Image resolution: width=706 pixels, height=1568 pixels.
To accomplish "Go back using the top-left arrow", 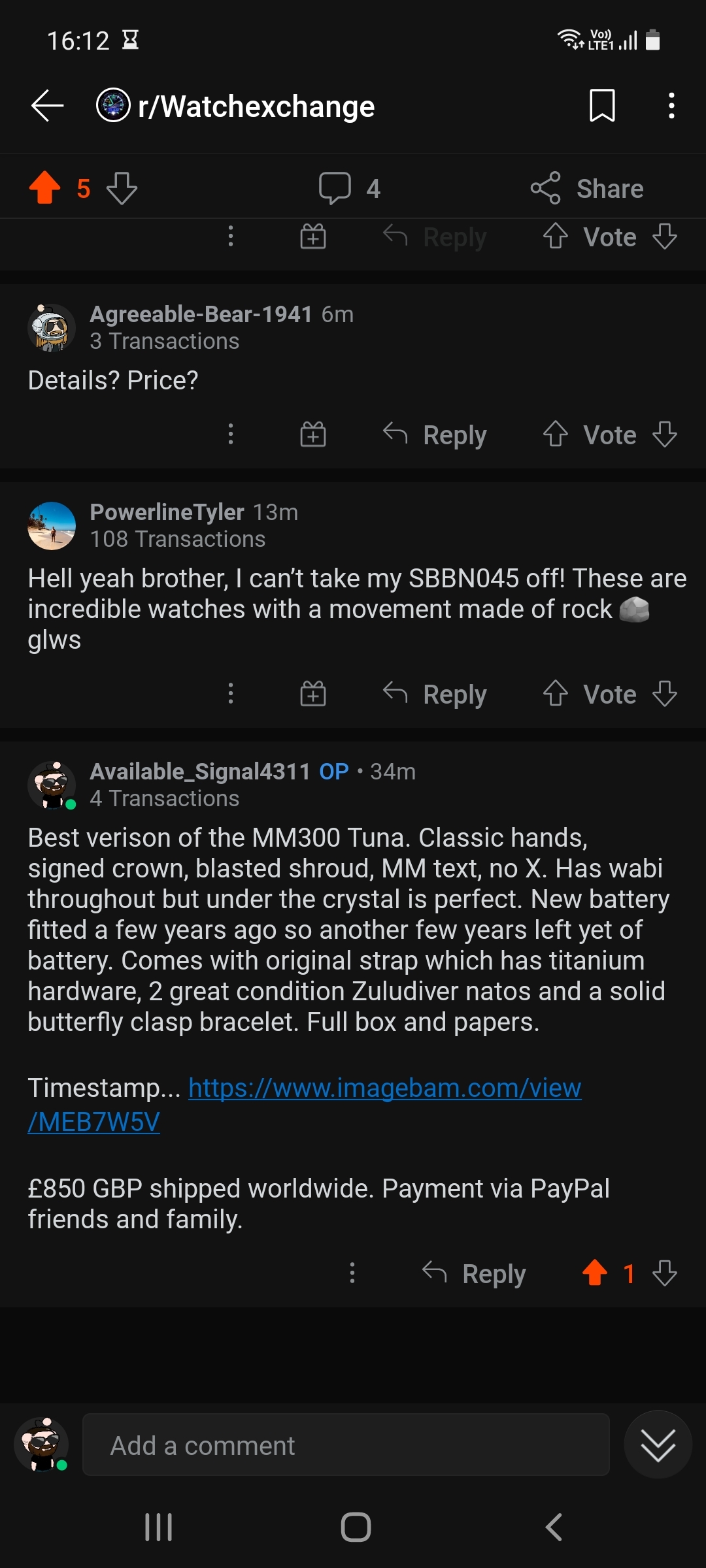I will [x=47, y=106].
